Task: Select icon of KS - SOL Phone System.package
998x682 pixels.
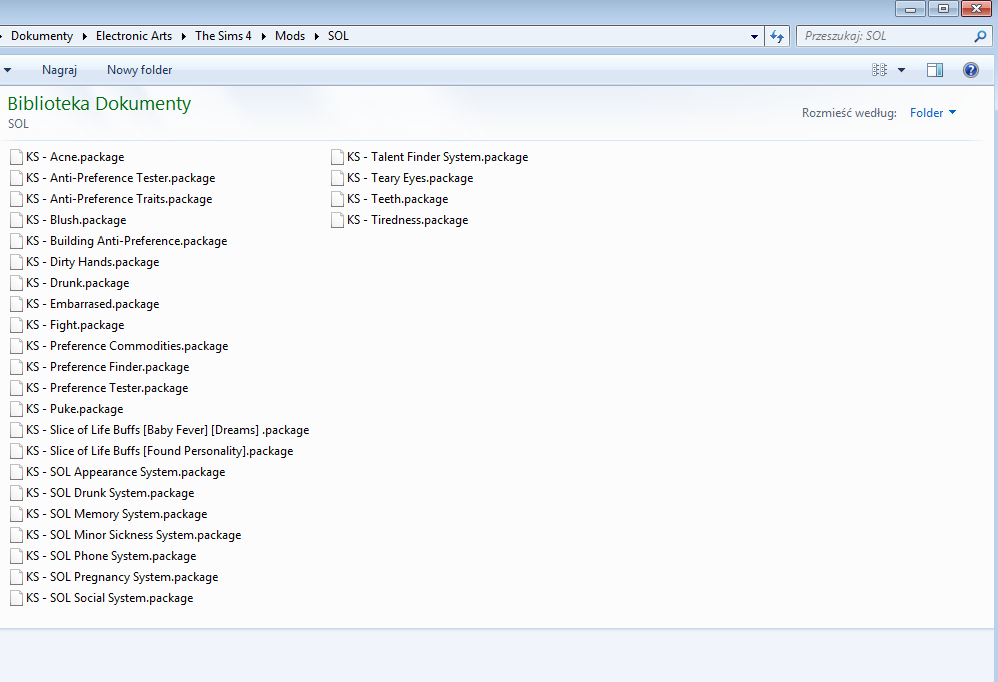Action: pos(17,556)
